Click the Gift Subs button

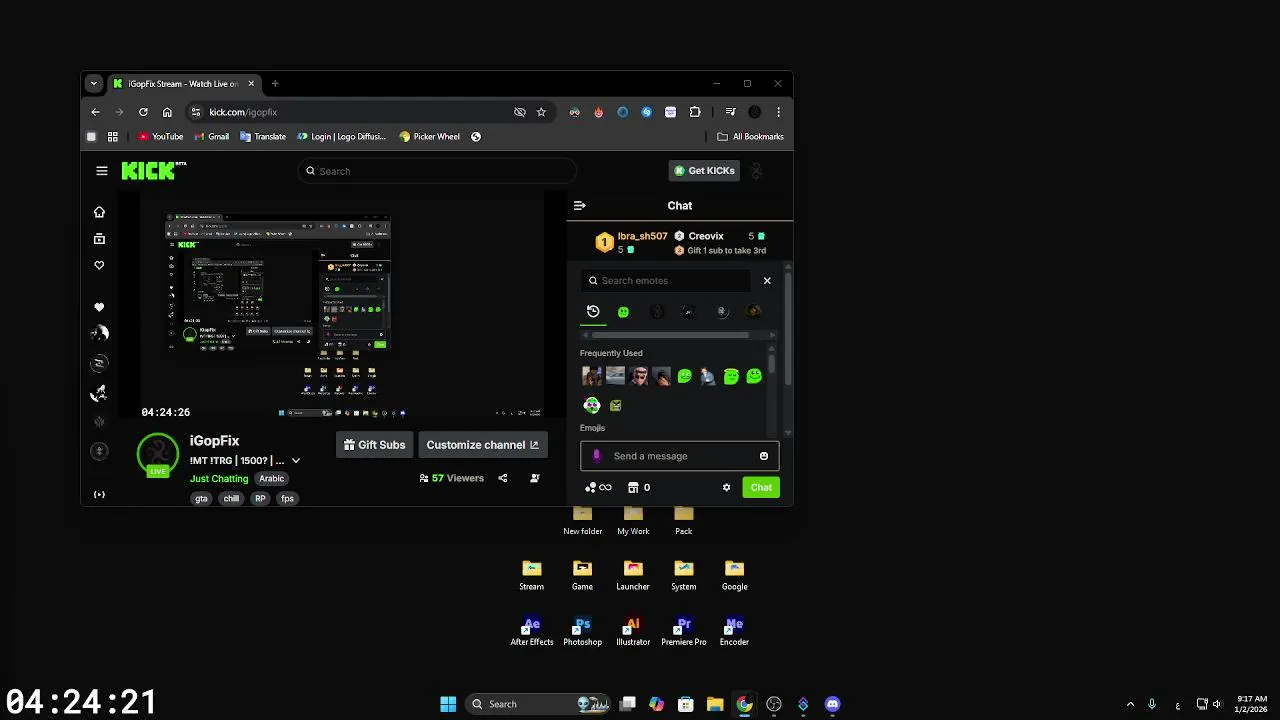pos(374,445)
